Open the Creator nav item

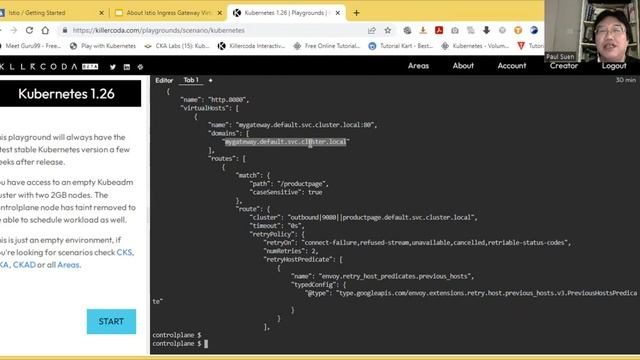coord(564,66)
